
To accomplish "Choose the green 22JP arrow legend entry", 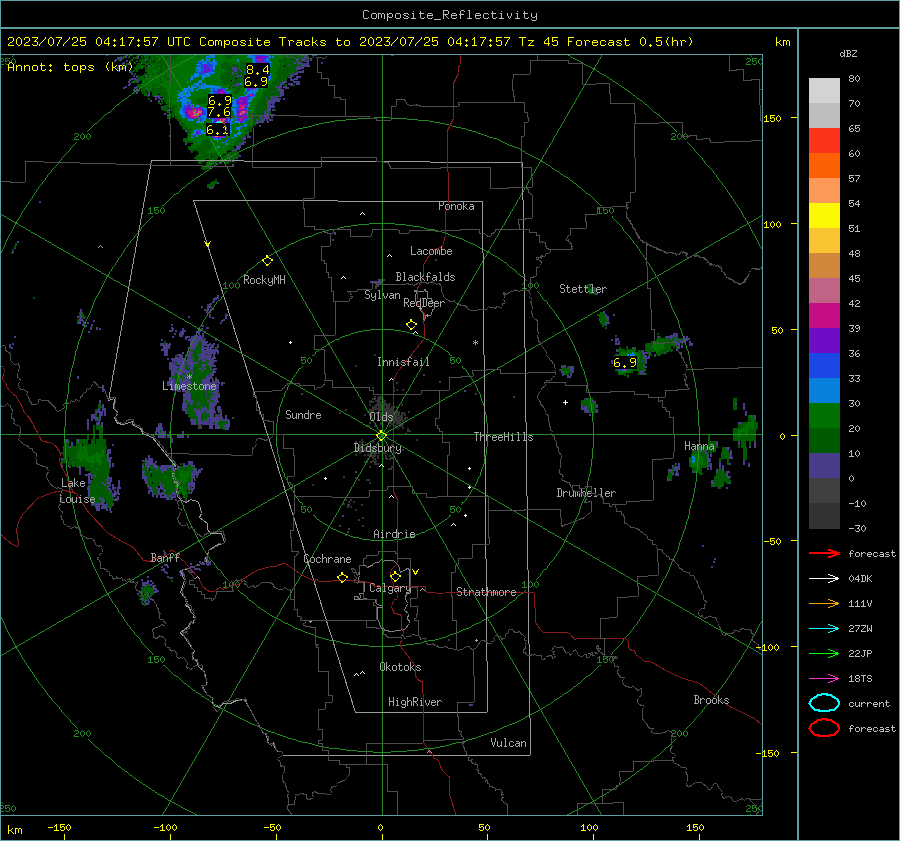I will point(824,653).
